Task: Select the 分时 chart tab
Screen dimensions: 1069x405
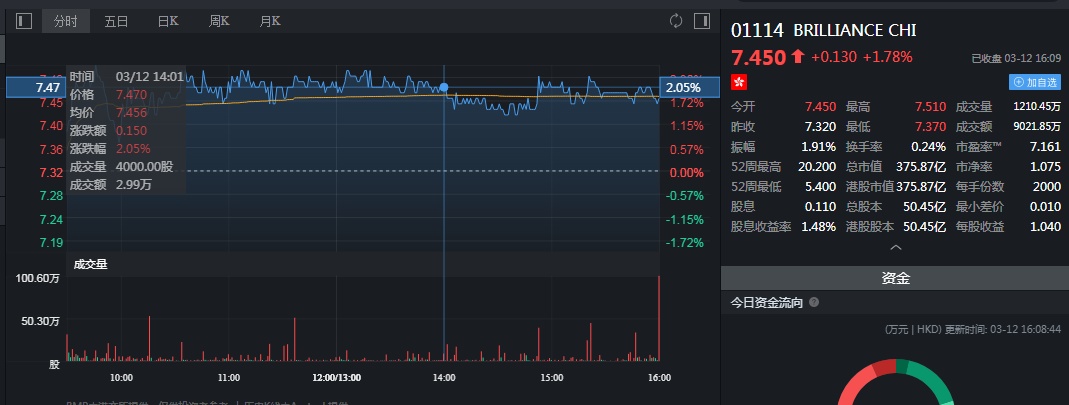Action: pos(66,21)
